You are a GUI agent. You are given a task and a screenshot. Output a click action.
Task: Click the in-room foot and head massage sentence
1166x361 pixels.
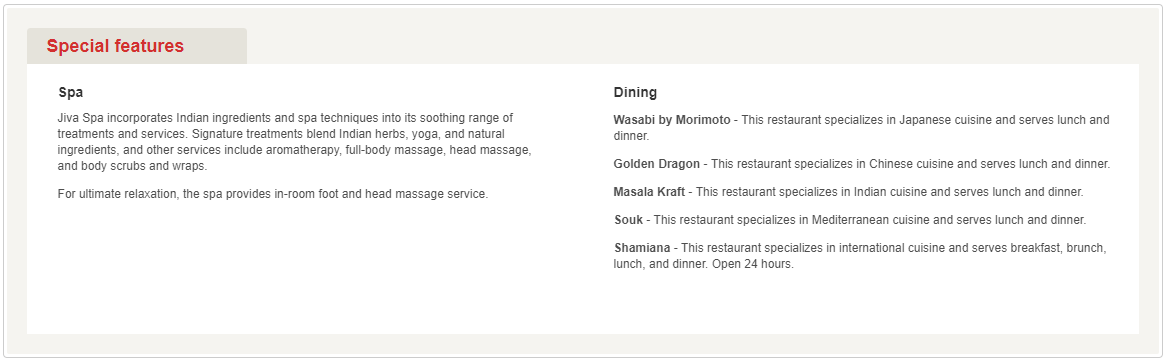tap(273, 194)
